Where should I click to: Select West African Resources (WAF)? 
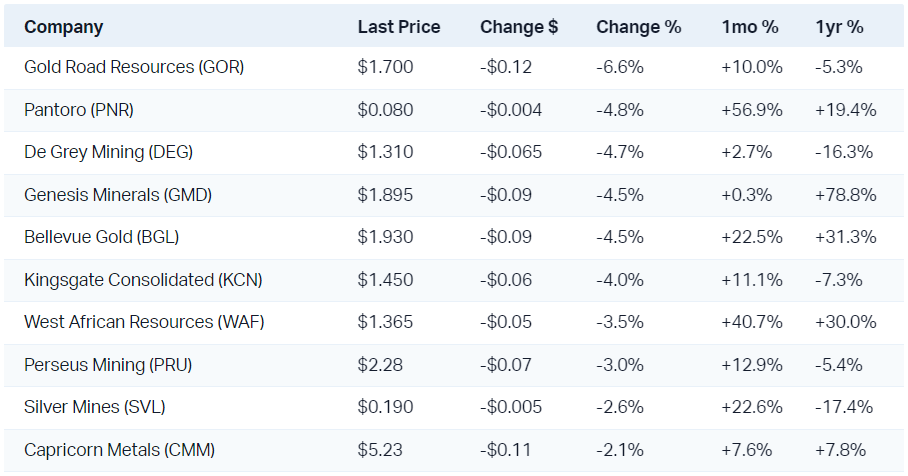pos(144,322)
